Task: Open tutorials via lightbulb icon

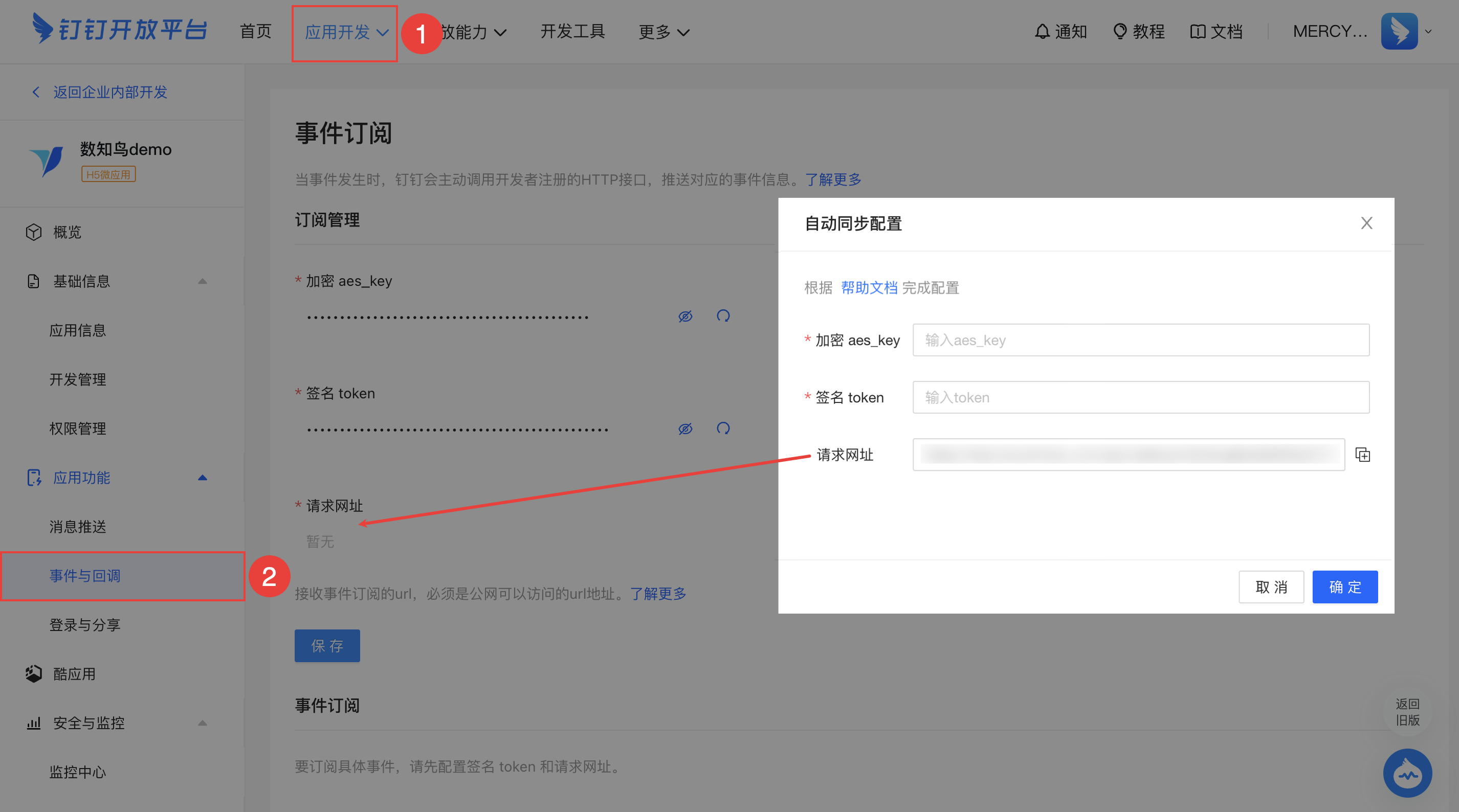Action: click(1119, 32)
